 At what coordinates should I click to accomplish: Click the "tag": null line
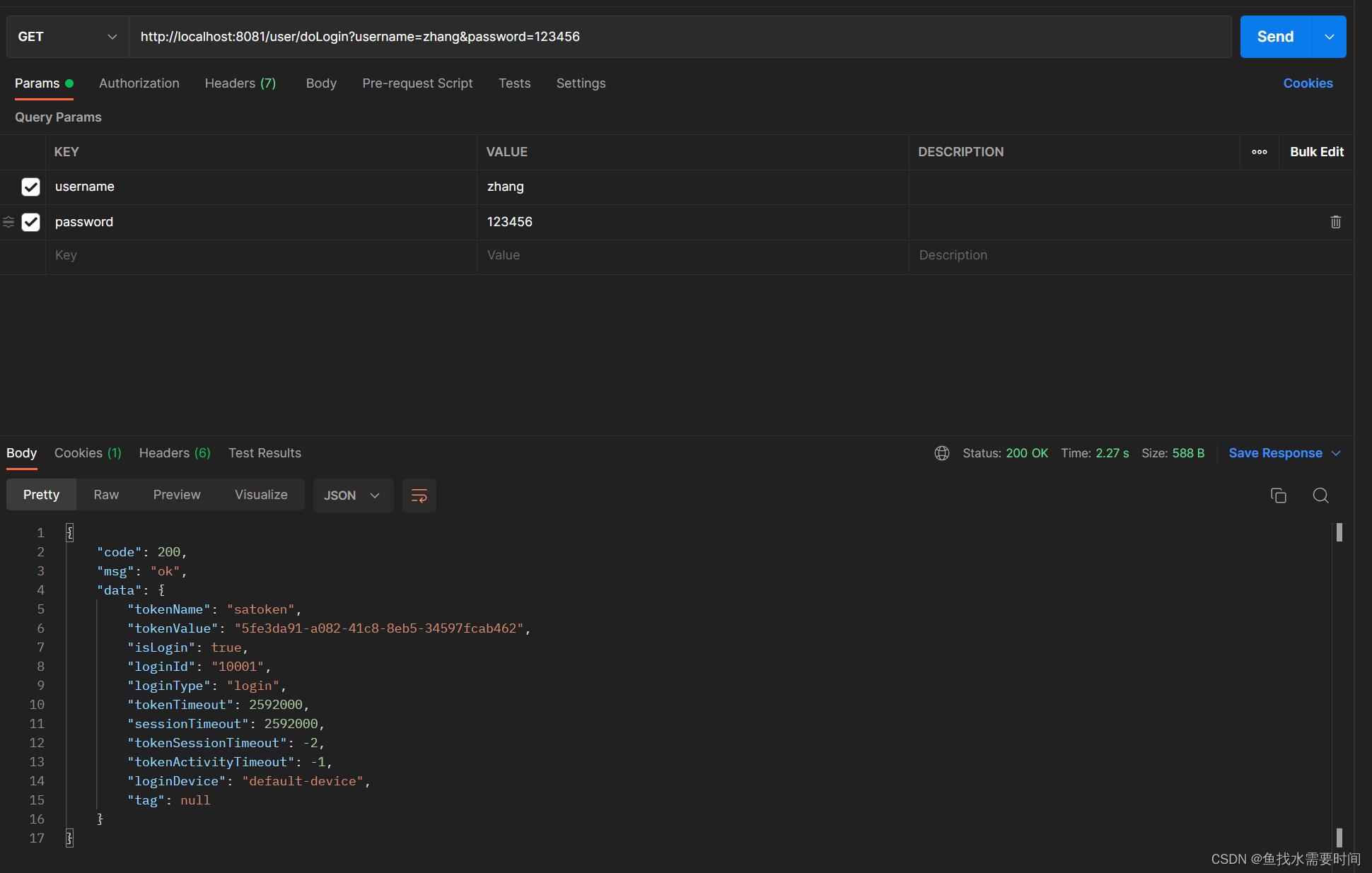click(x=168, y=800)
